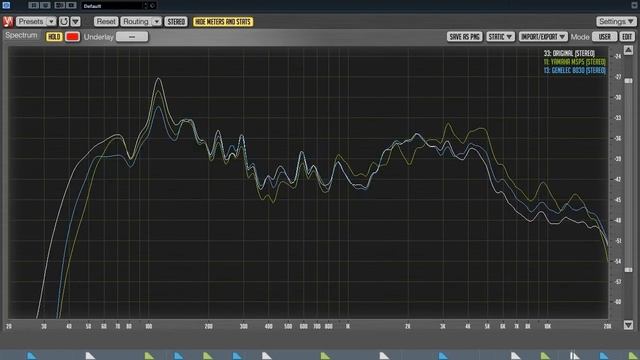Click the Voxengo logo icon
640x360 pixels.
tap(8, 22)
